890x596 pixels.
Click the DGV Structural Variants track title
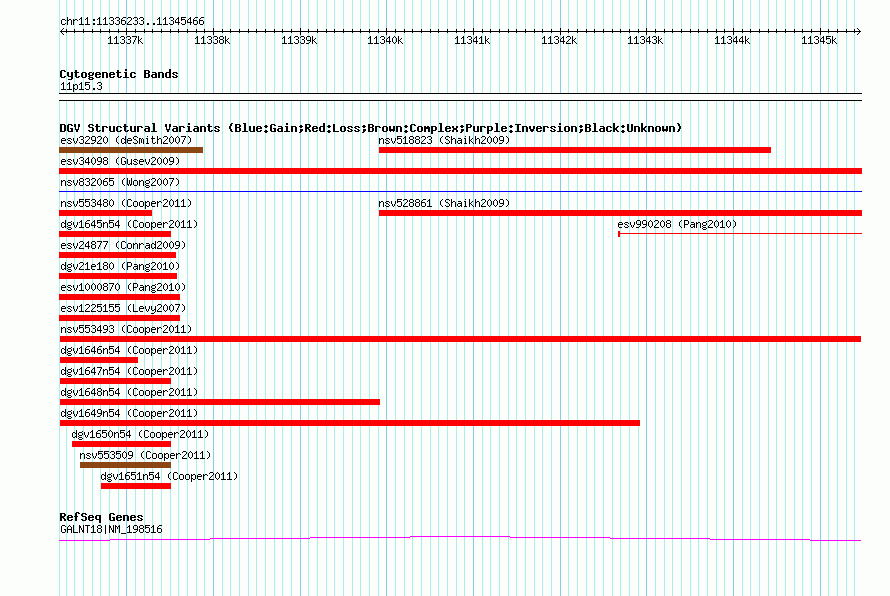(371, 128)
